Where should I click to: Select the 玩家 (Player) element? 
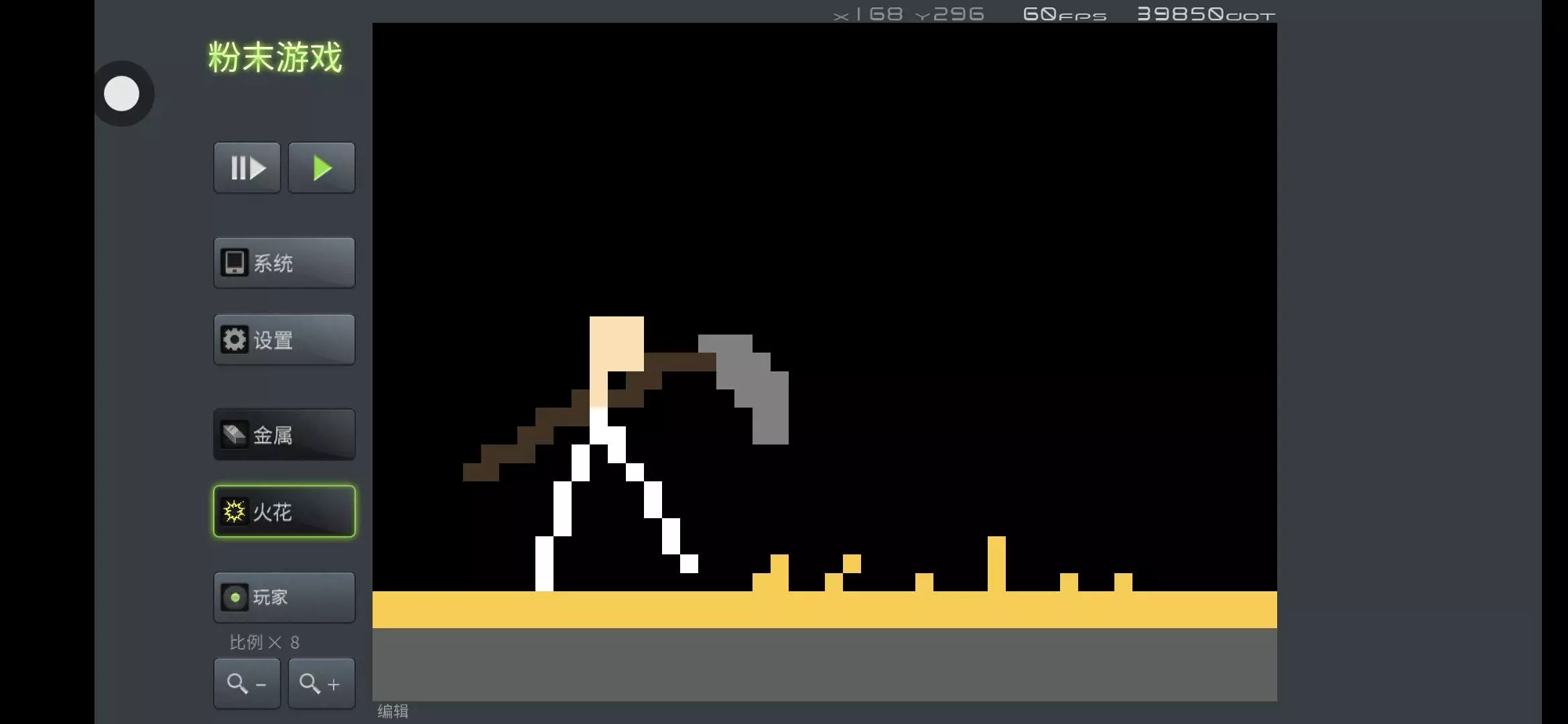[284, 597]
